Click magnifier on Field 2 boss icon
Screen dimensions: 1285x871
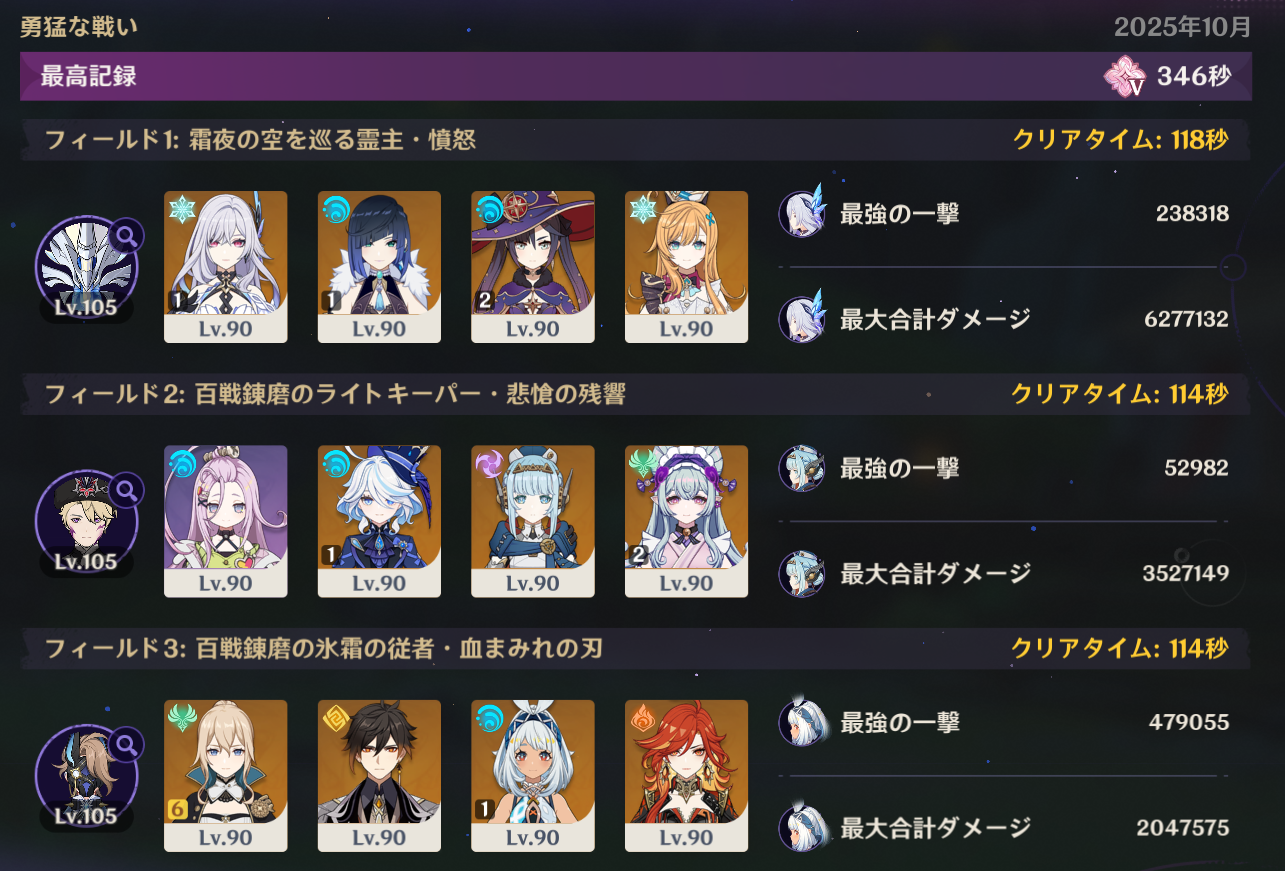pos(127,489)
